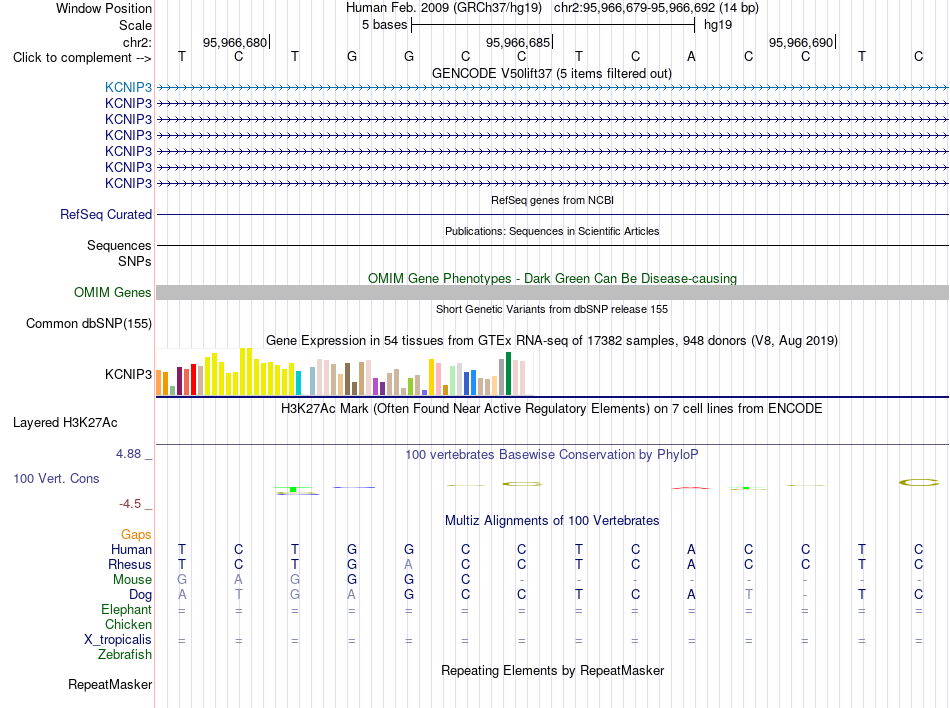The height and width of the screenshot is (708, 950).
Task: Click the large olive 'C' PhyloP logo at right edge
Action: coord(918,482)
